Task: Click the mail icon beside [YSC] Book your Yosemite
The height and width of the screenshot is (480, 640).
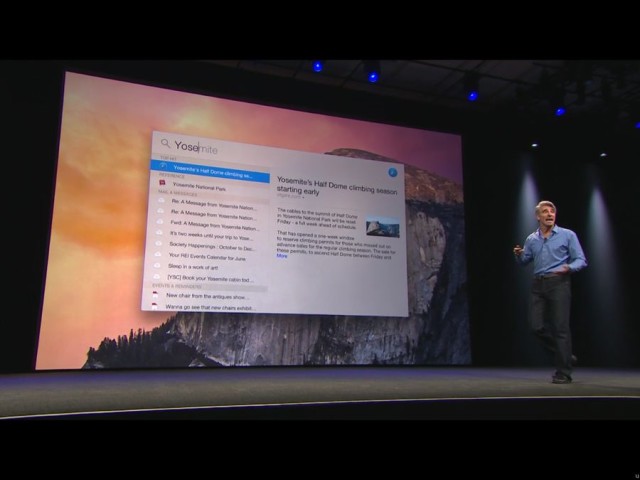Action: [156, 276]
